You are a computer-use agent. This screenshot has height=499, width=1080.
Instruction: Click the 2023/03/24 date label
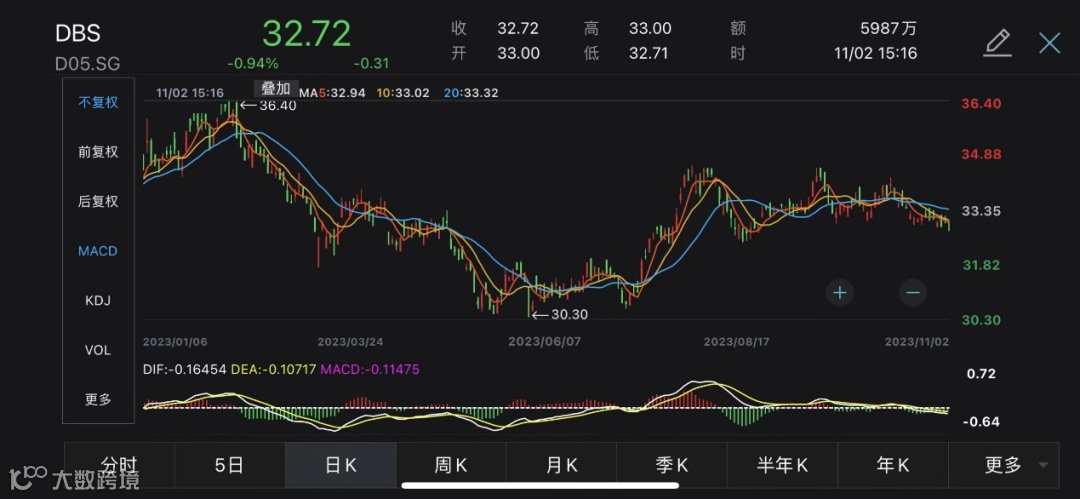point(350,342)
